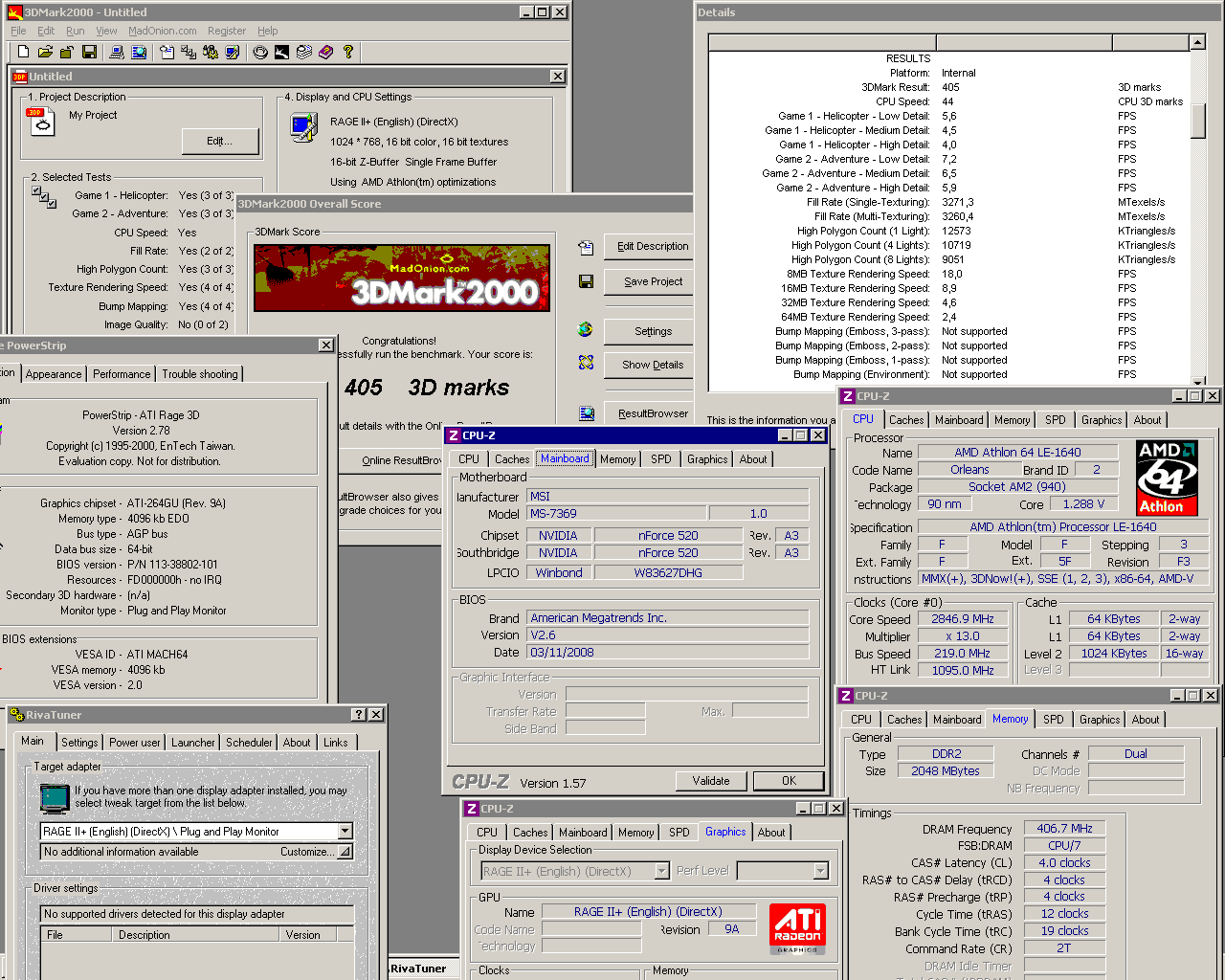
Task: Select Mainboard tab in the top-right CPU-Z window
Action: 959,420
